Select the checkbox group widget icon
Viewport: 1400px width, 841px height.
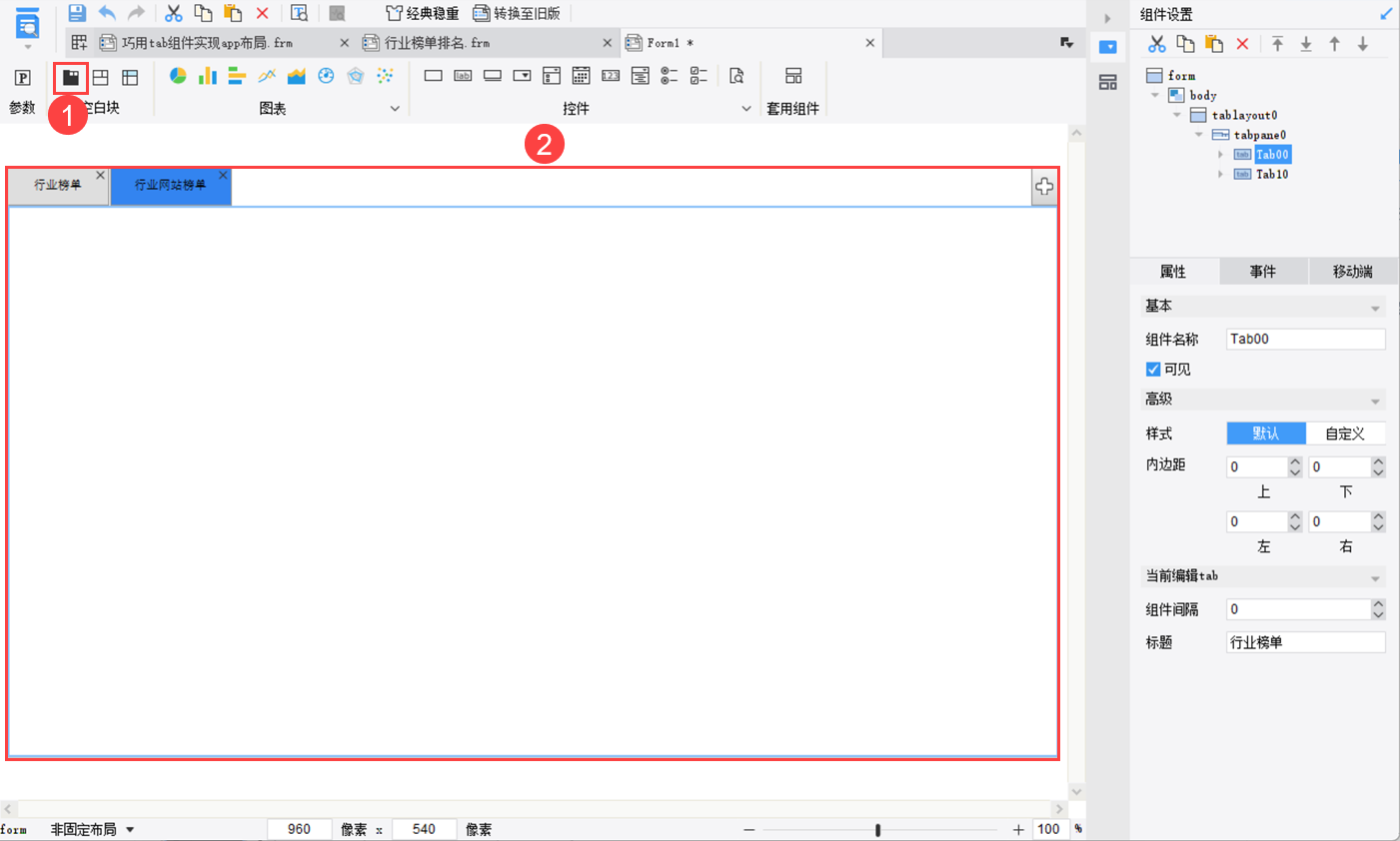click(699, 76)
